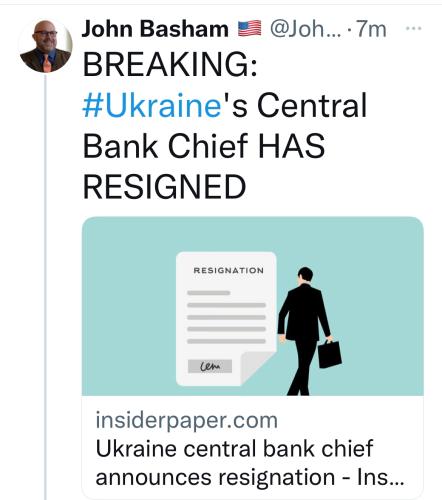Open John Basham's profile avatar photo

tap(46, 46)
